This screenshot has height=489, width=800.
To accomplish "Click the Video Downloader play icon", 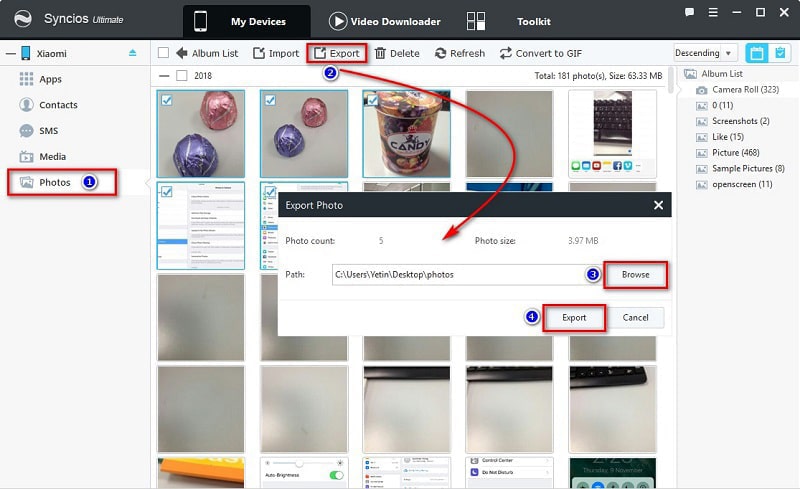I will pos(338,21).
